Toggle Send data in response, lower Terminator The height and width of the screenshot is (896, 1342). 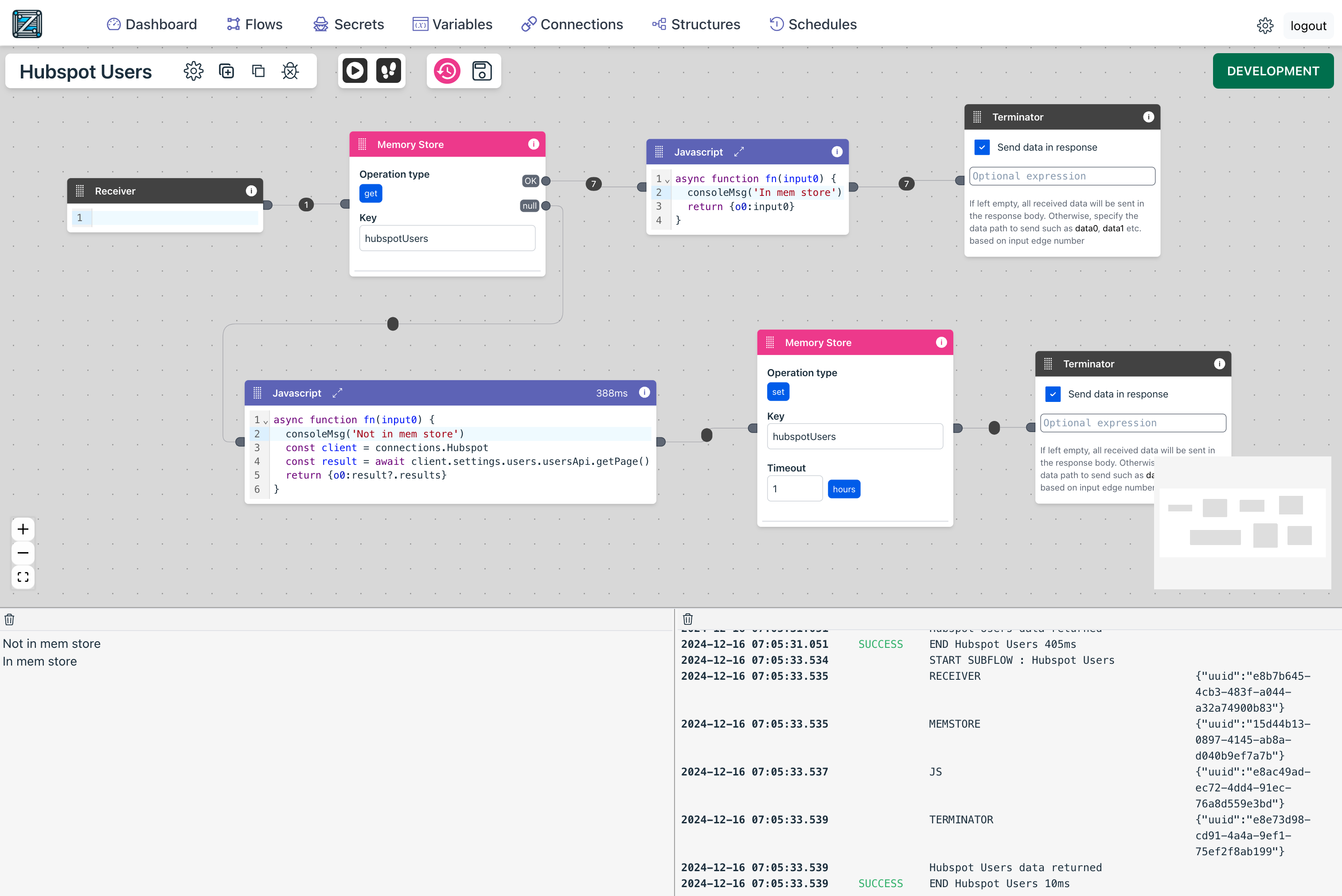1053,394
